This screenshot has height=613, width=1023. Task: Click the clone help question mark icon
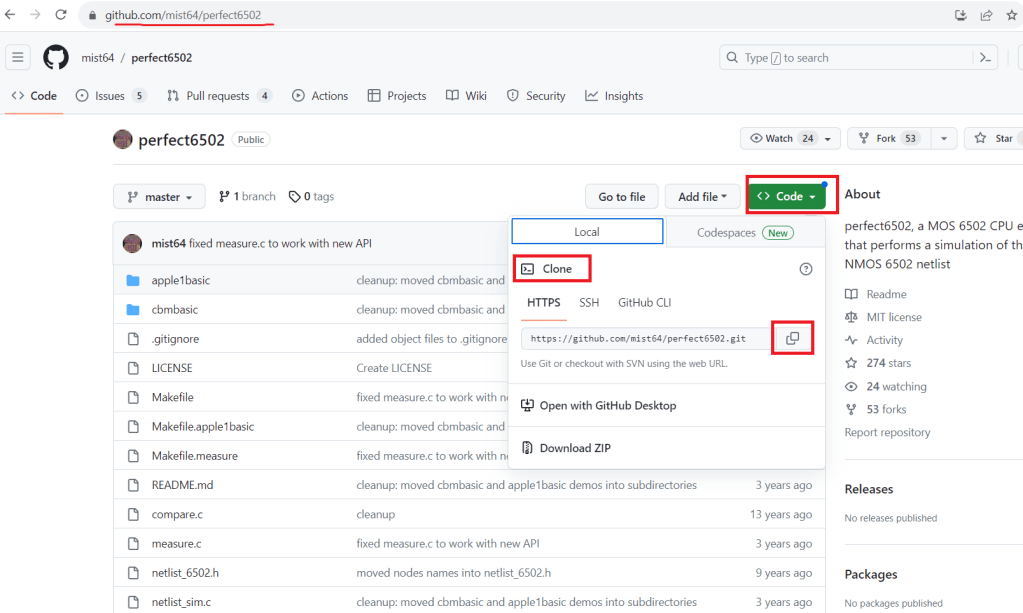point(806,269)
